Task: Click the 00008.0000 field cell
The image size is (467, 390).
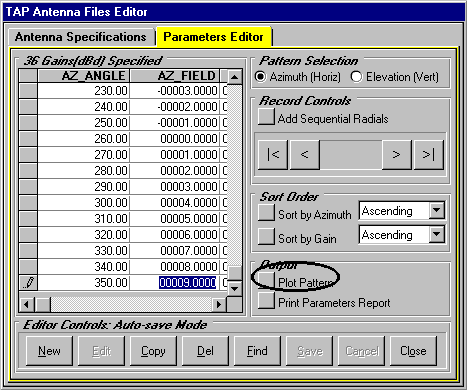Action: (x=175, y=267)
